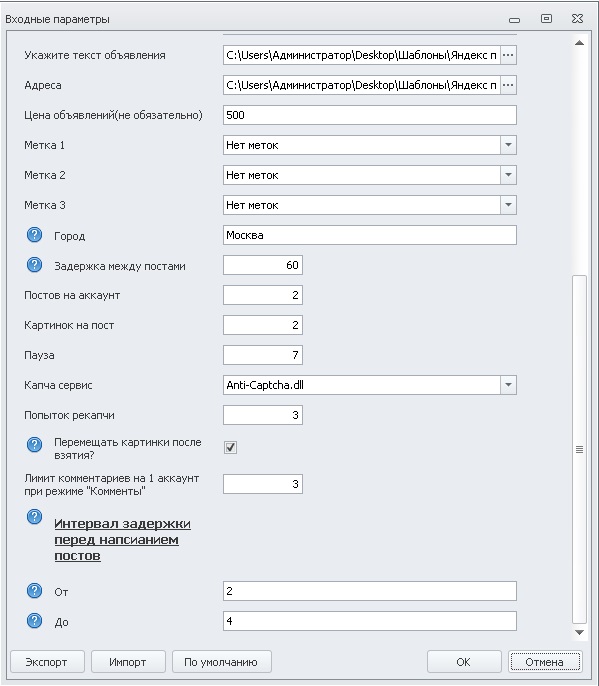Image resolution: width=599 pixels, height=686 pixels.
Task: Click the Задержка между постами label
Action: pos(120,266)
